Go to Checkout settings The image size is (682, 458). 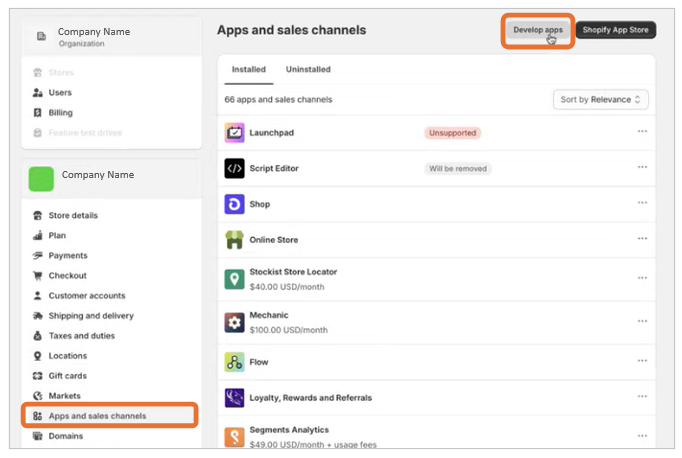pyautogui.click(x=67, y=275)
